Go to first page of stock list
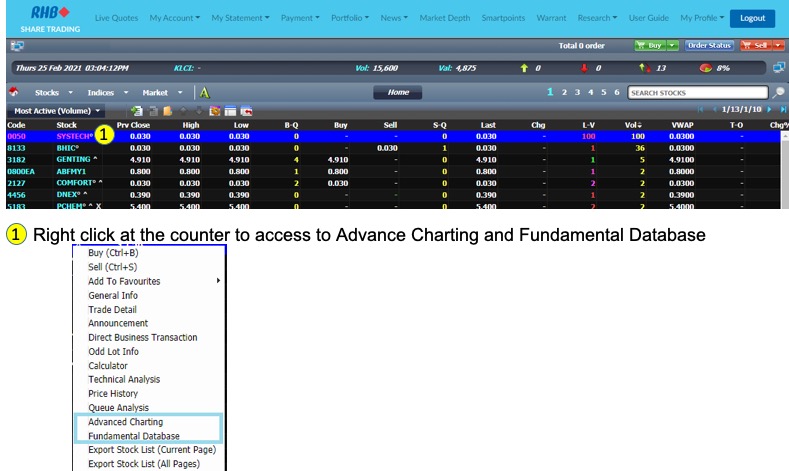Viewport: 789px width, 471px height. 700,109
